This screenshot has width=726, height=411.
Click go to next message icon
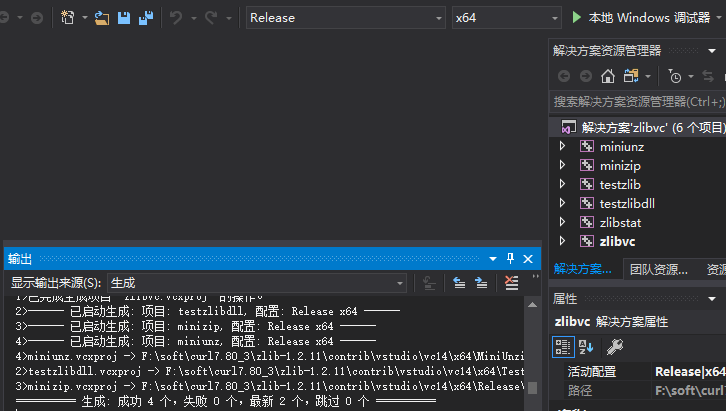[x=481, y=283]
